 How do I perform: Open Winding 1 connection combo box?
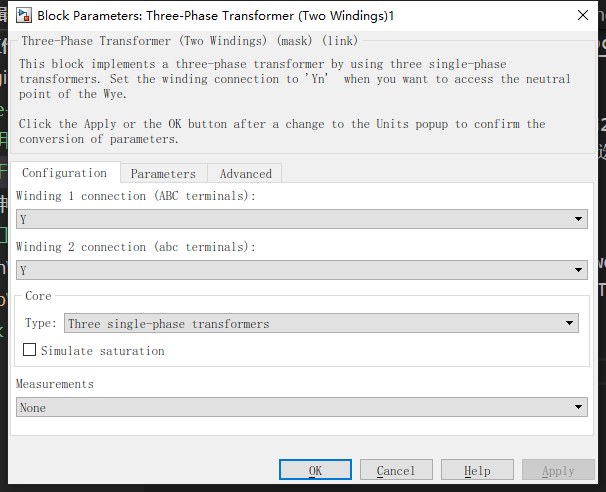pos(300,219)
